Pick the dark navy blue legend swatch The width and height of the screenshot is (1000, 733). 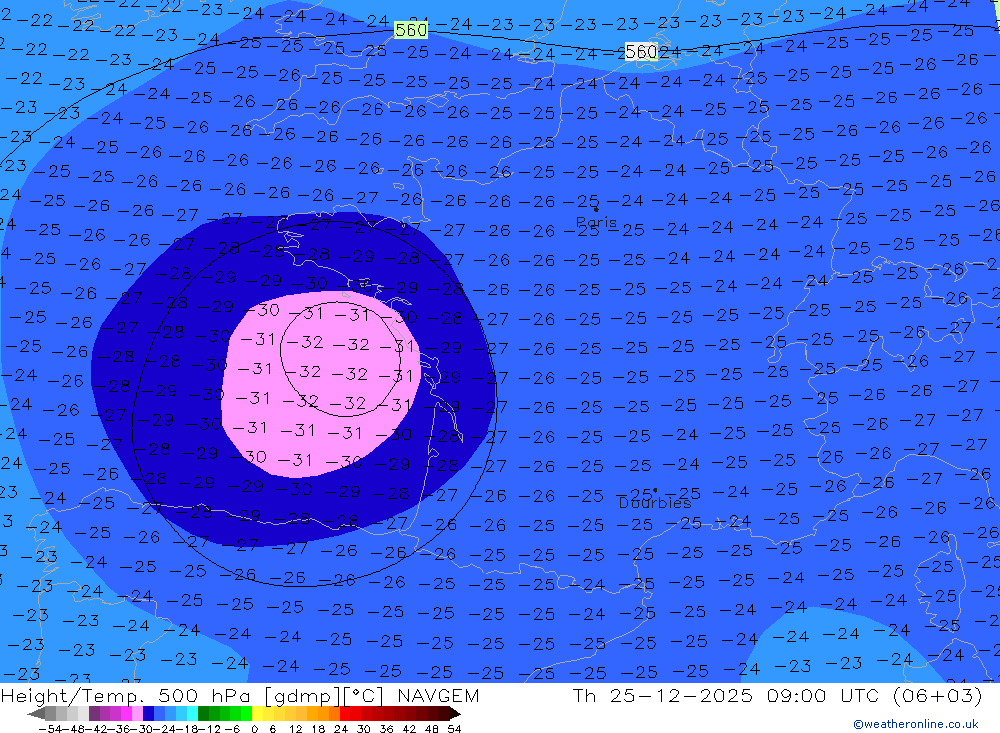pyautogui.click(x=148, y=714)
